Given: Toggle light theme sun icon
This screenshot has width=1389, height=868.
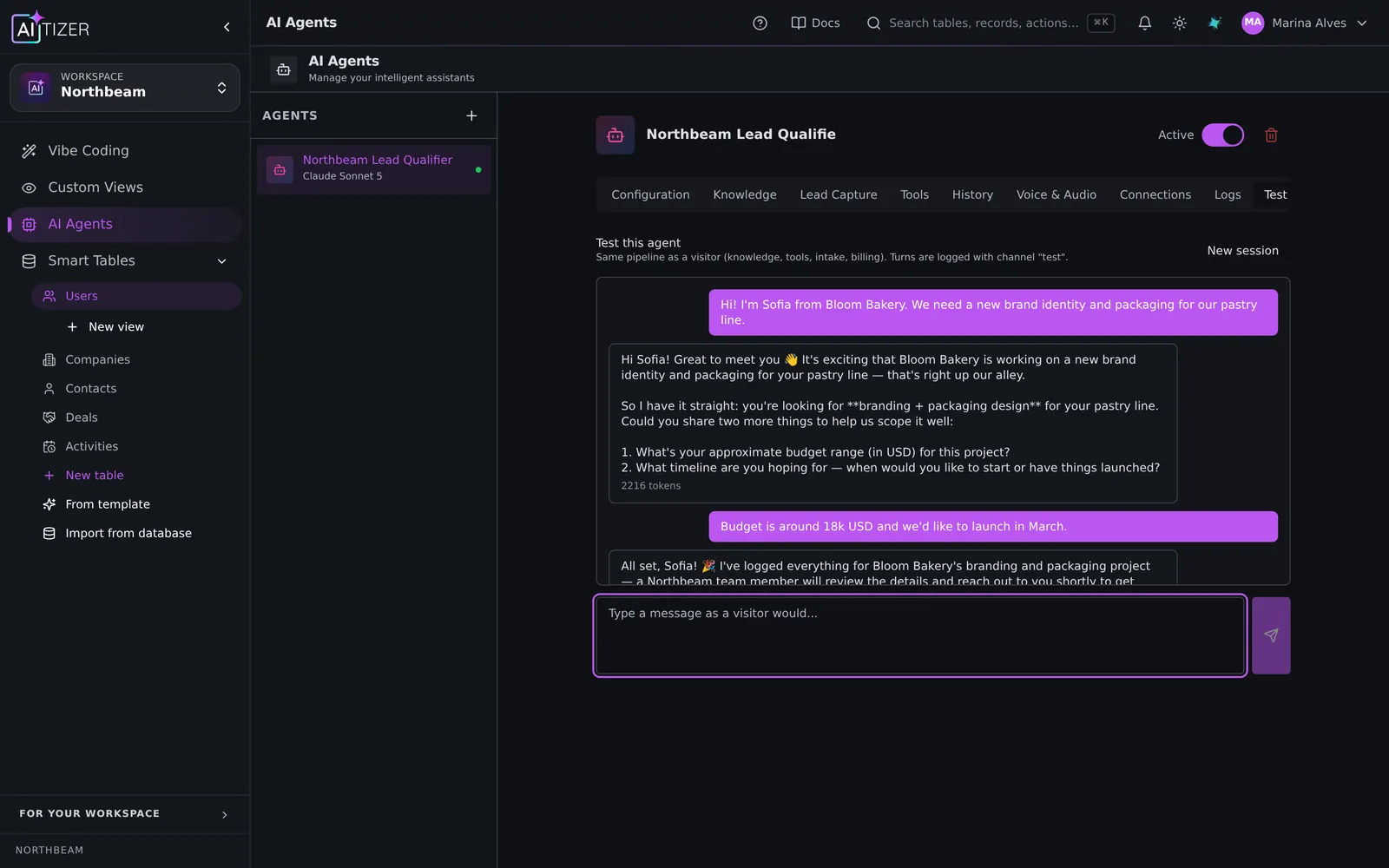Looking at the screenshot, I should pyautogui.click(x=1179, y=23).
